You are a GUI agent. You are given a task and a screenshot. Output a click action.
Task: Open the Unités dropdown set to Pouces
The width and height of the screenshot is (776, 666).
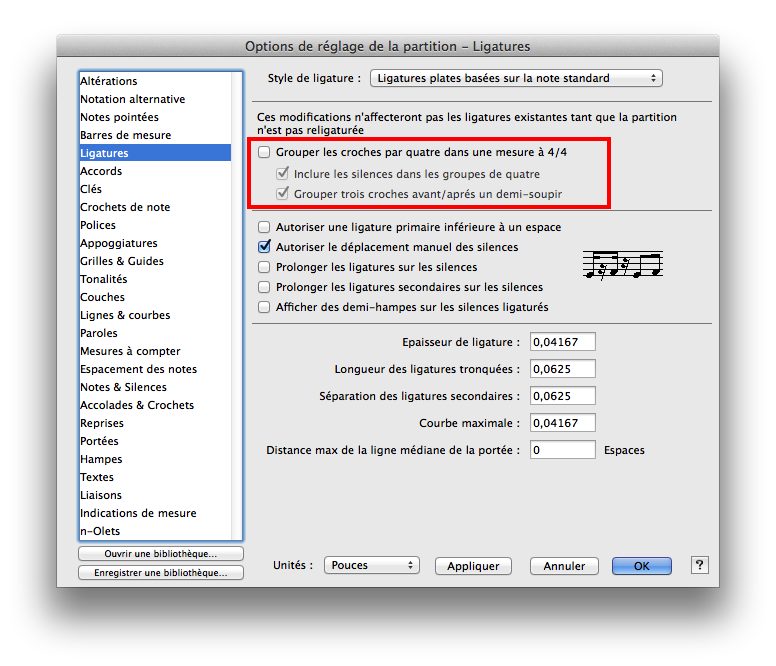[x=371, y=565]
